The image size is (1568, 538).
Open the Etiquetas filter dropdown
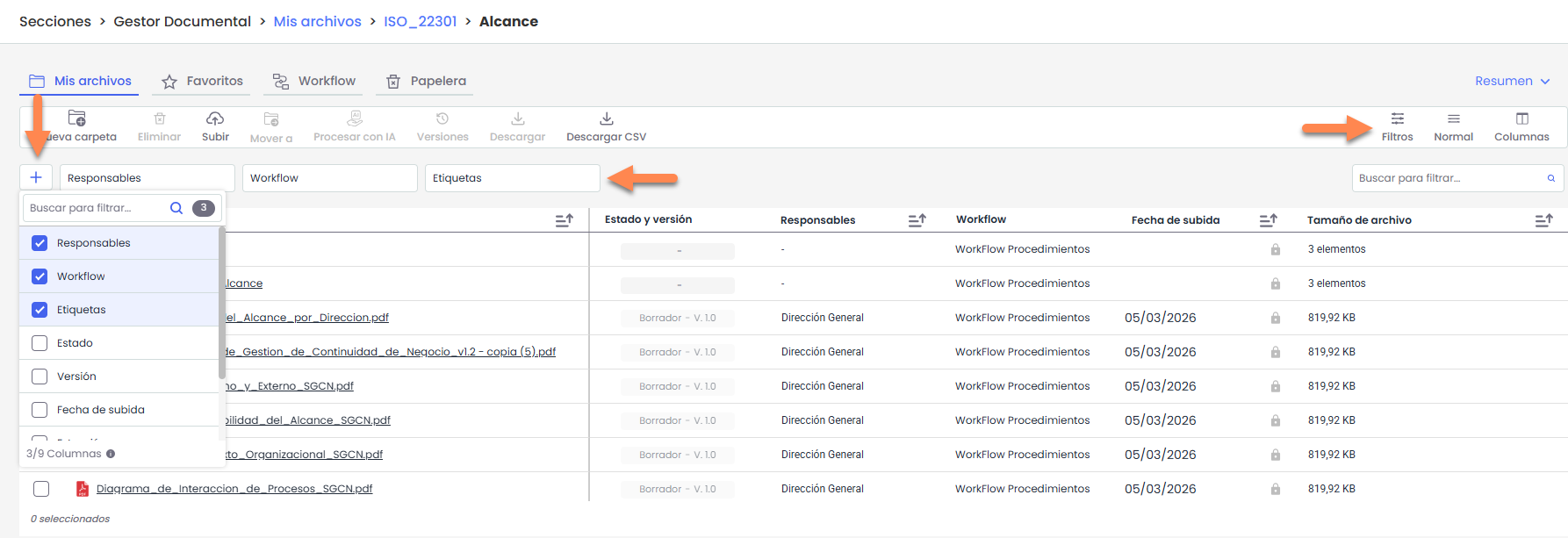tap(512, 178)
